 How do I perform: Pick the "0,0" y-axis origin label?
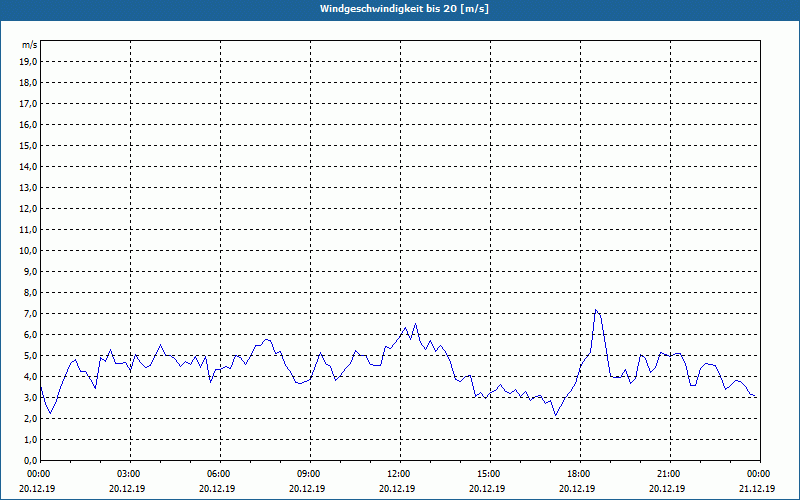pos(30,461)
